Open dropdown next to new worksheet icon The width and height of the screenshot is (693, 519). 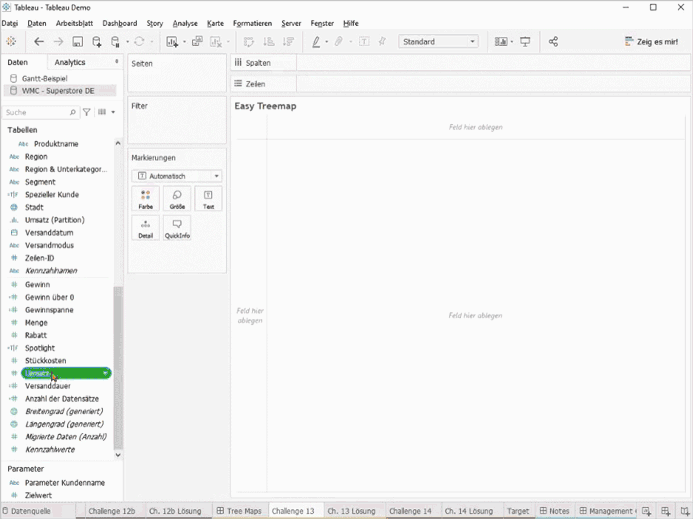tap(184, 42)
